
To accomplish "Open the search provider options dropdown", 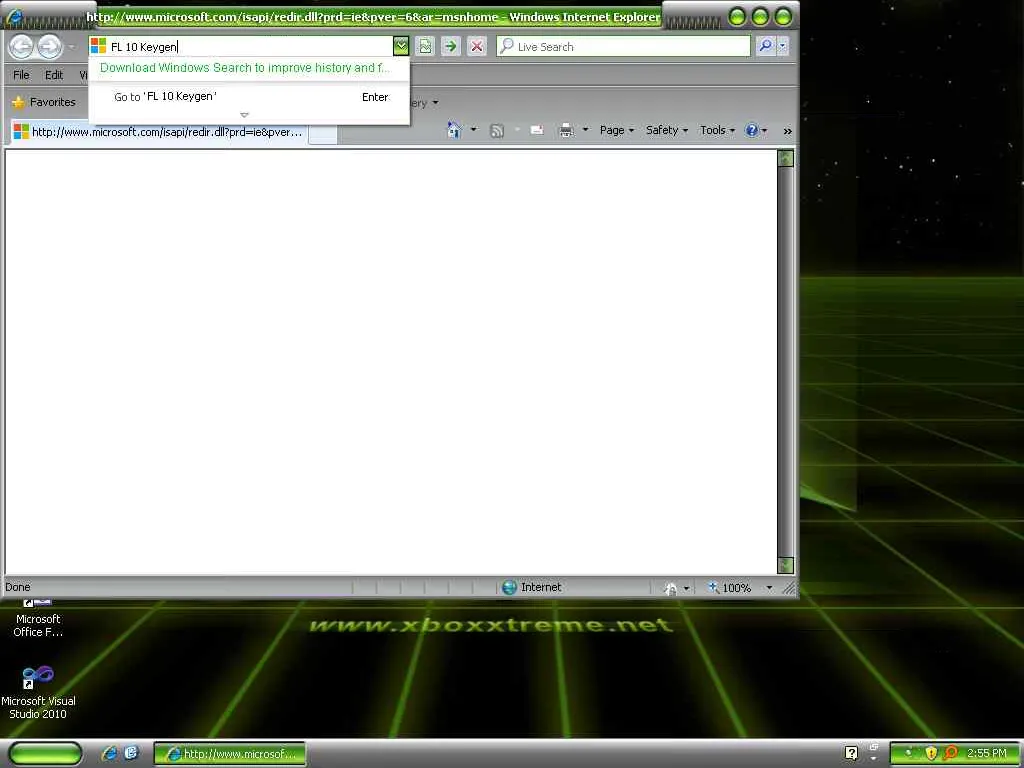I will (x=782, y=46).
